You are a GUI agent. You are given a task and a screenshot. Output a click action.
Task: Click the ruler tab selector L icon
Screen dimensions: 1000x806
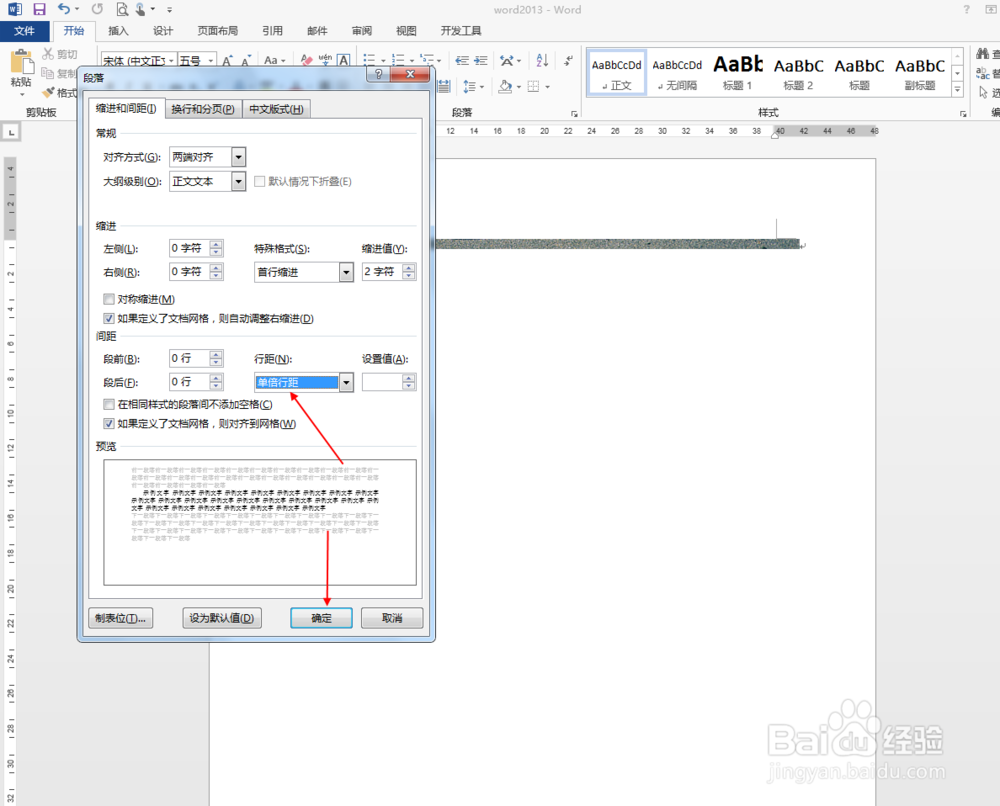point(11,133)
